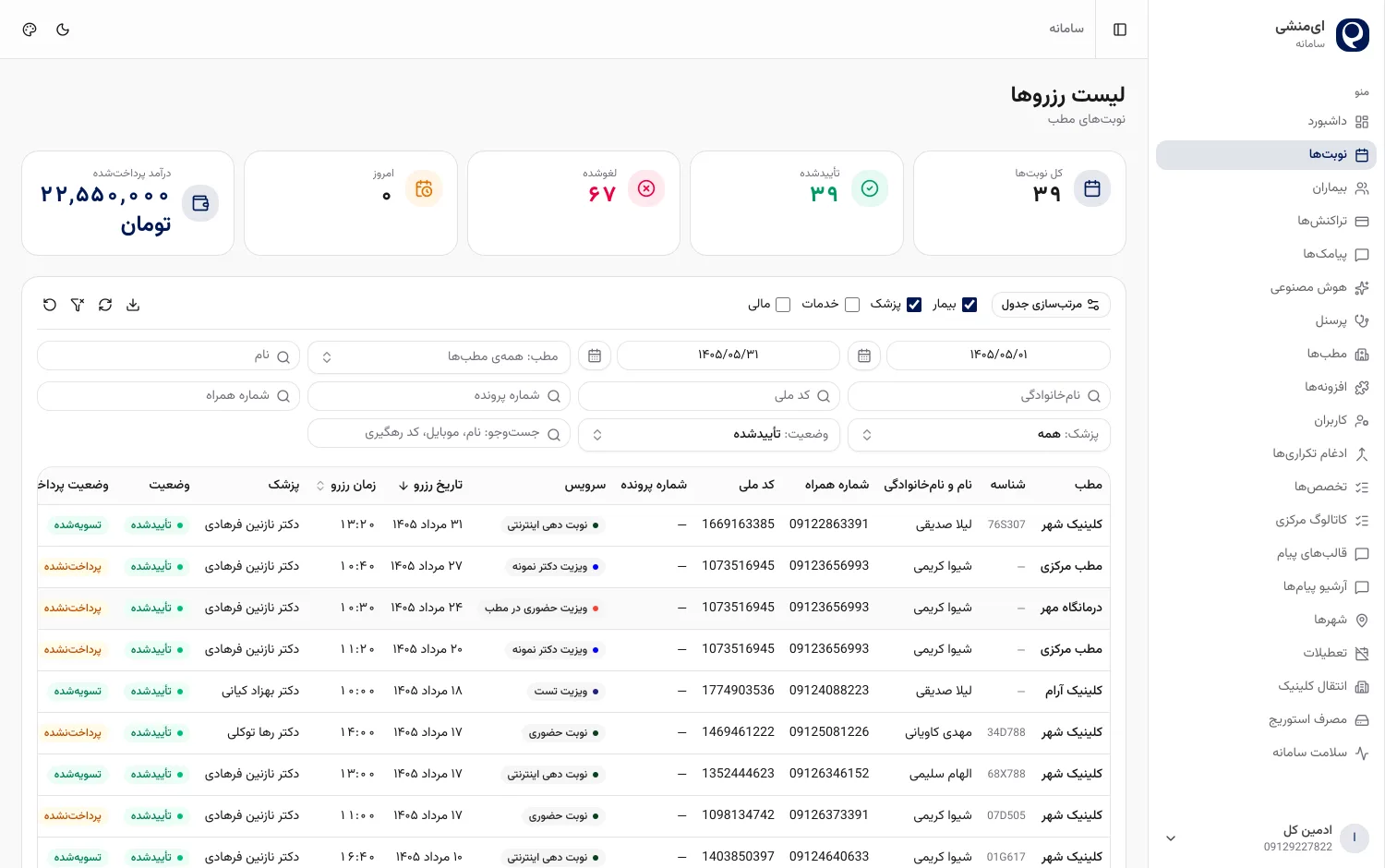Sort by زمان رزرو column header
Screen dimensions: 1385x868
[346, 485]
